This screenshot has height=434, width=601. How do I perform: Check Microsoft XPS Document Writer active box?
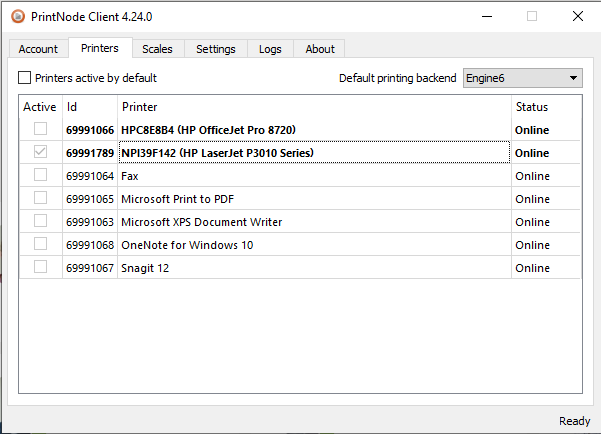[40, 221]
